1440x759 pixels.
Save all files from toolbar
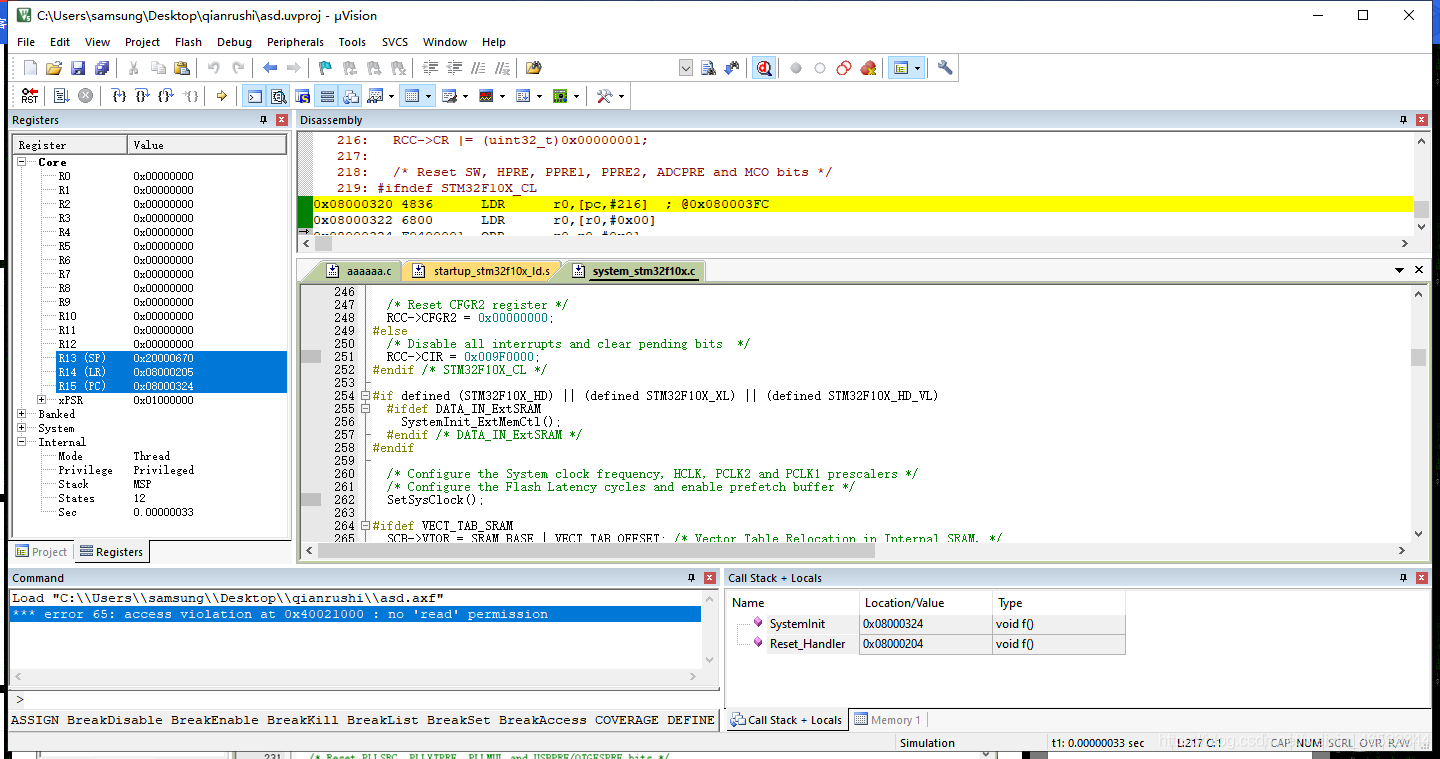pyautogui.click(x=102, y=68)
